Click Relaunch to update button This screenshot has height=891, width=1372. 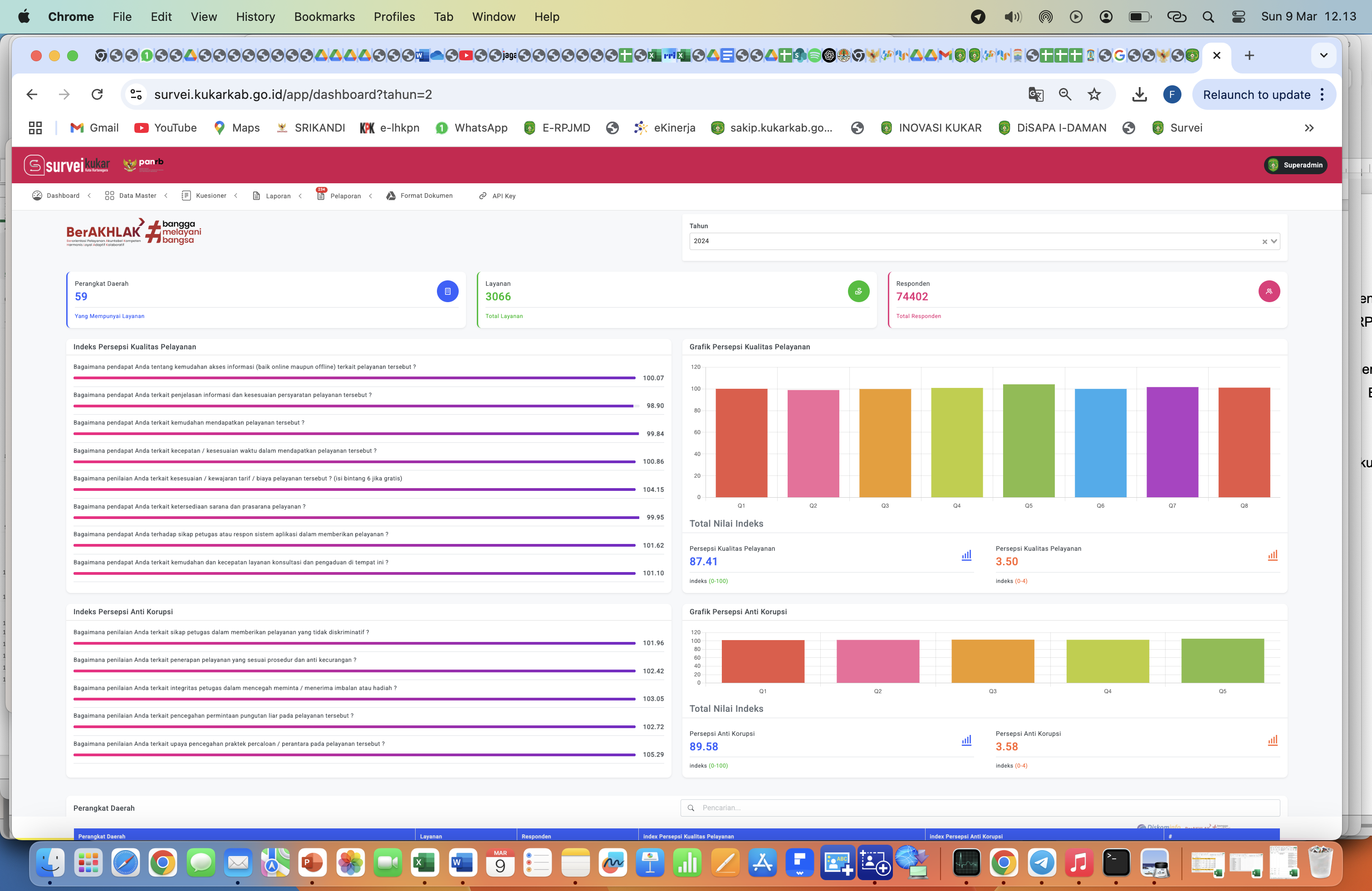point(1256,94)
